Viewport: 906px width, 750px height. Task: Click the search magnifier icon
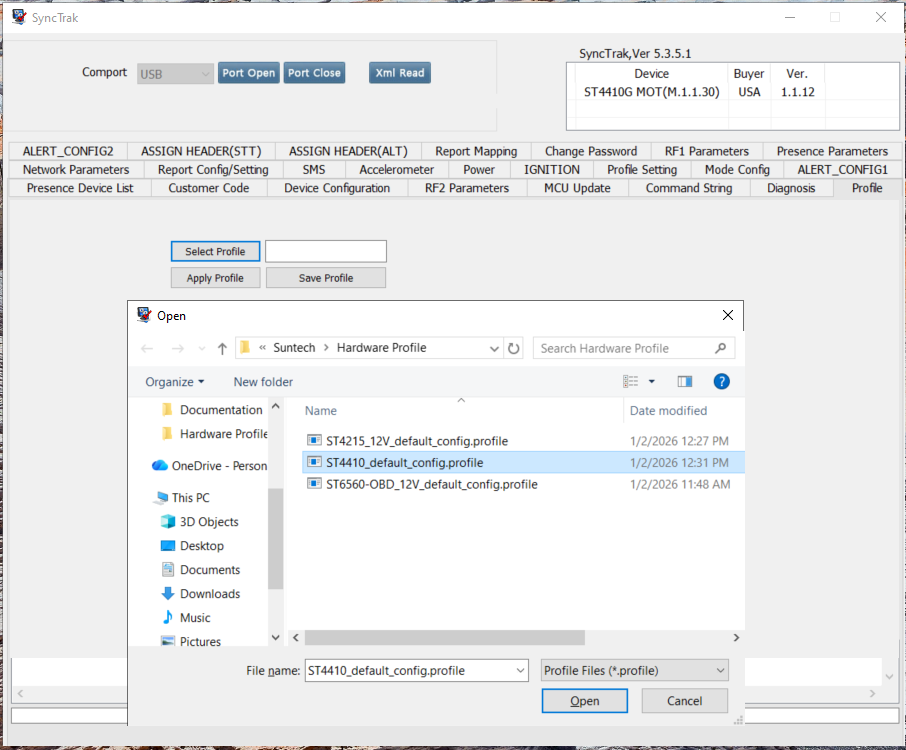[x=720, y=348]
